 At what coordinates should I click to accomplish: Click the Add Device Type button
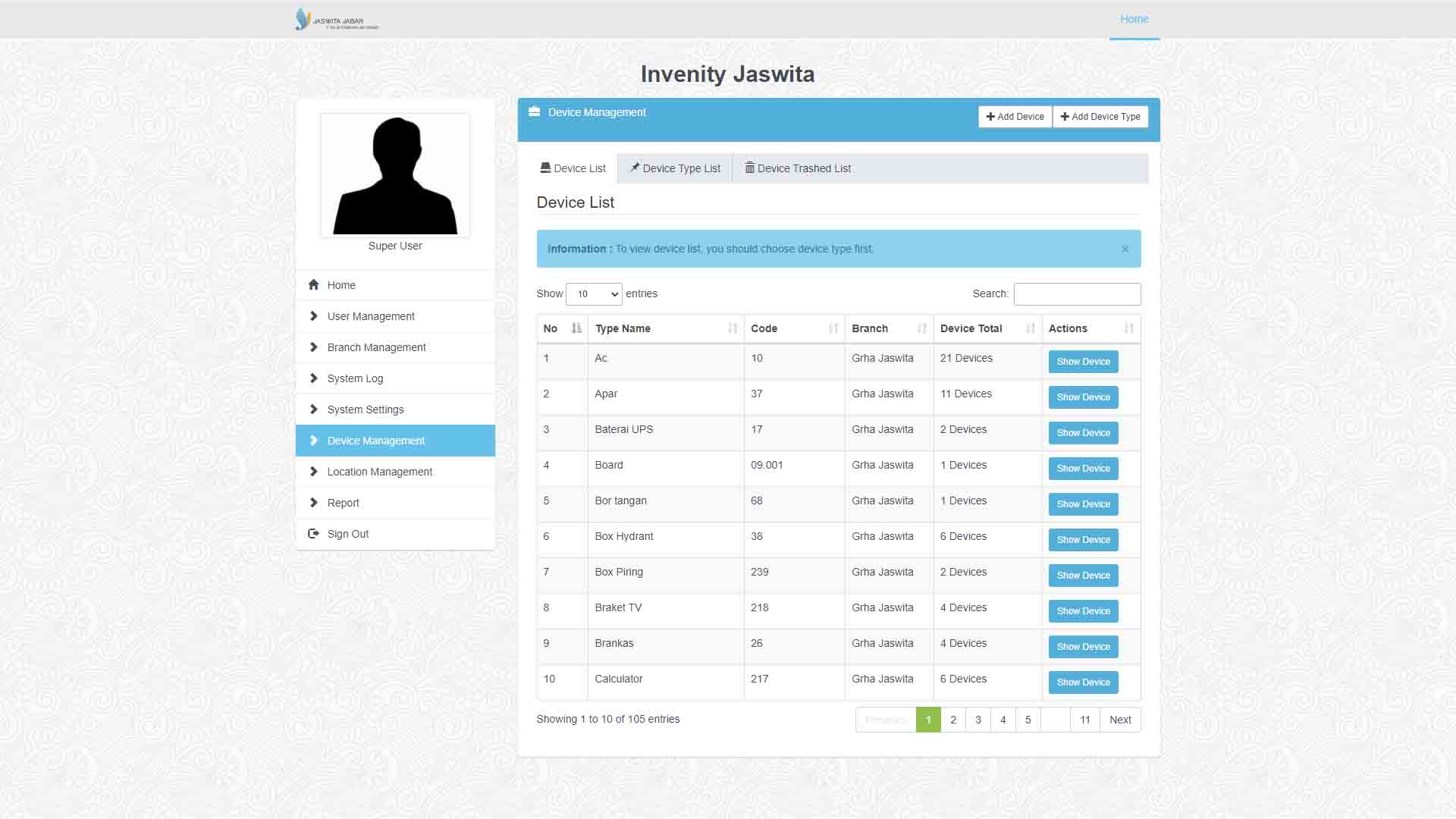coord(1100,117)
